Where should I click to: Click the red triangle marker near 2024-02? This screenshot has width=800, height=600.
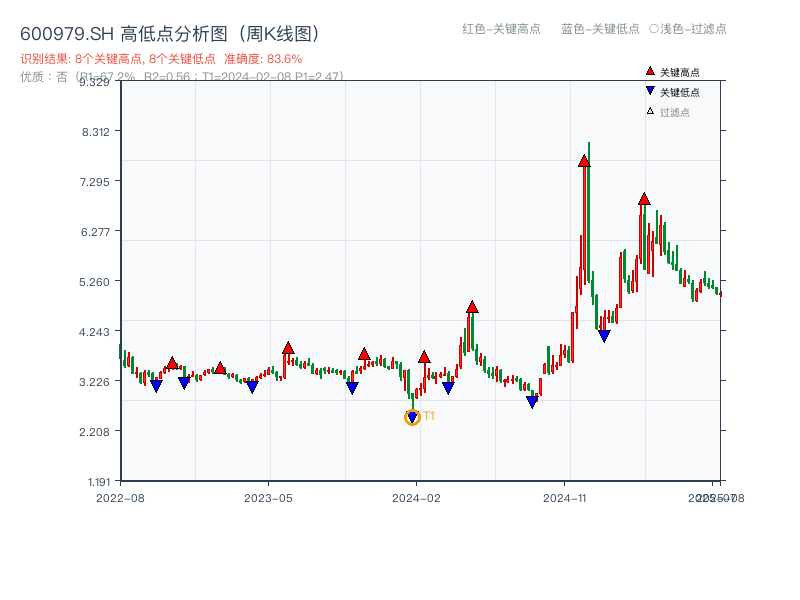[x=423, y=356]
